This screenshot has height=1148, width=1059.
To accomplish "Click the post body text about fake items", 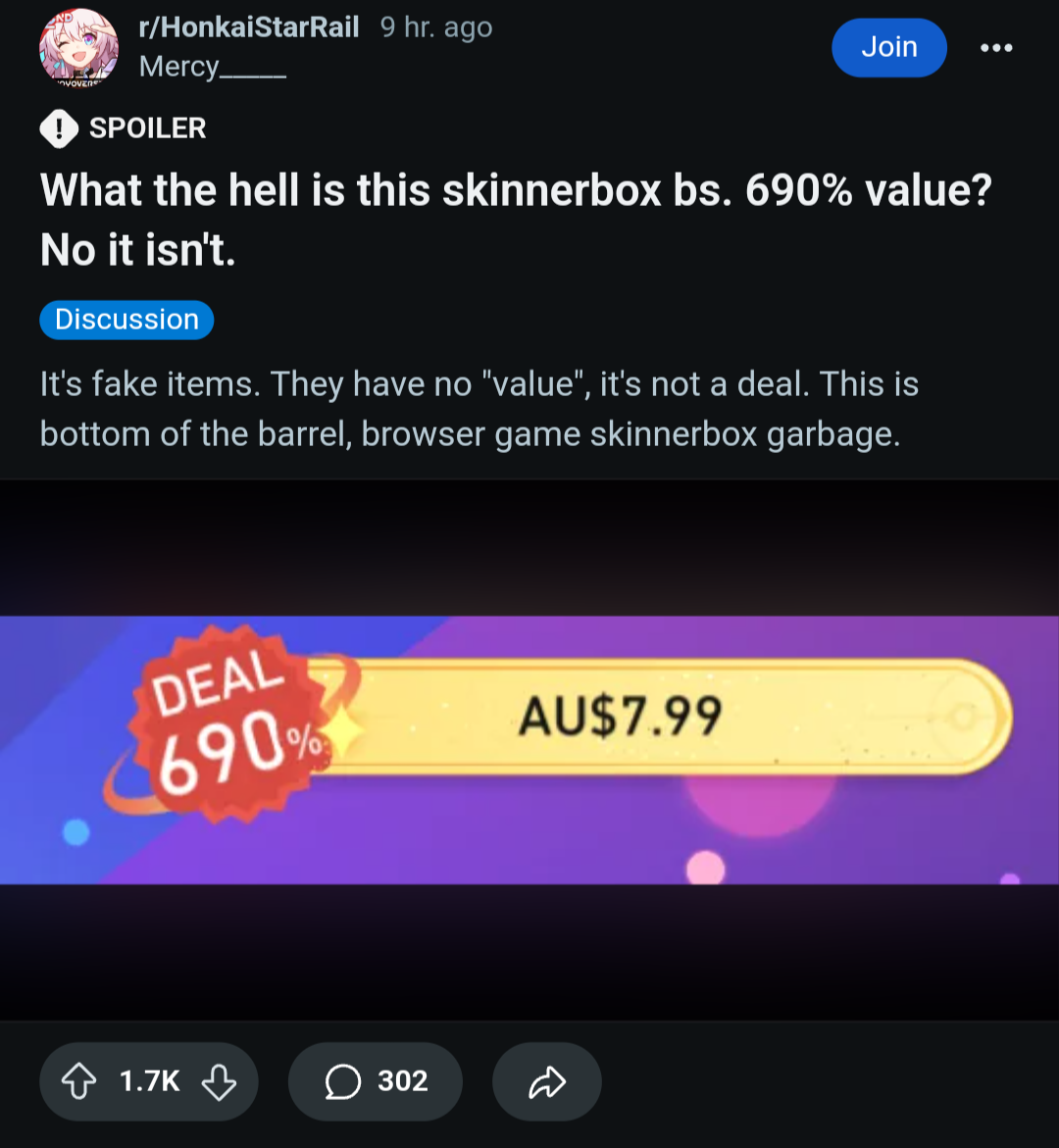I will 479,409.
